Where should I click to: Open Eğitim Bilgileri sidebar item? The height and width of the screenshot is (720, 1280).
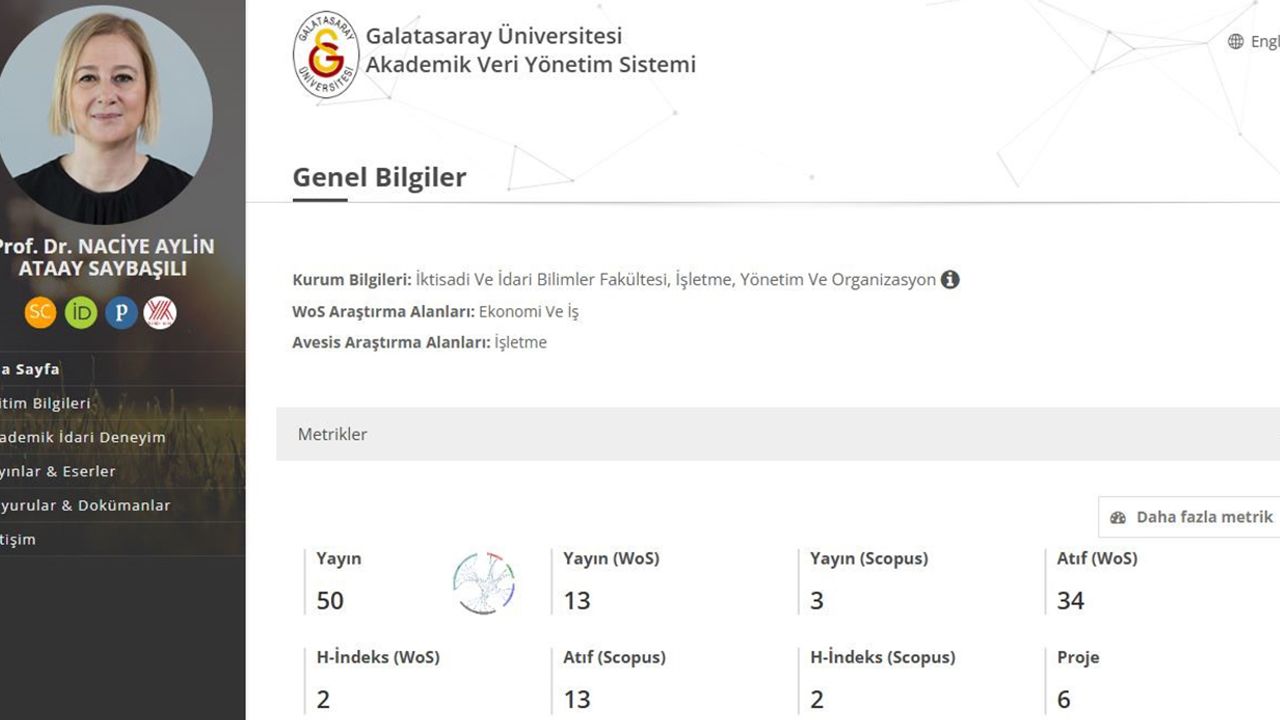click(44, 403)
